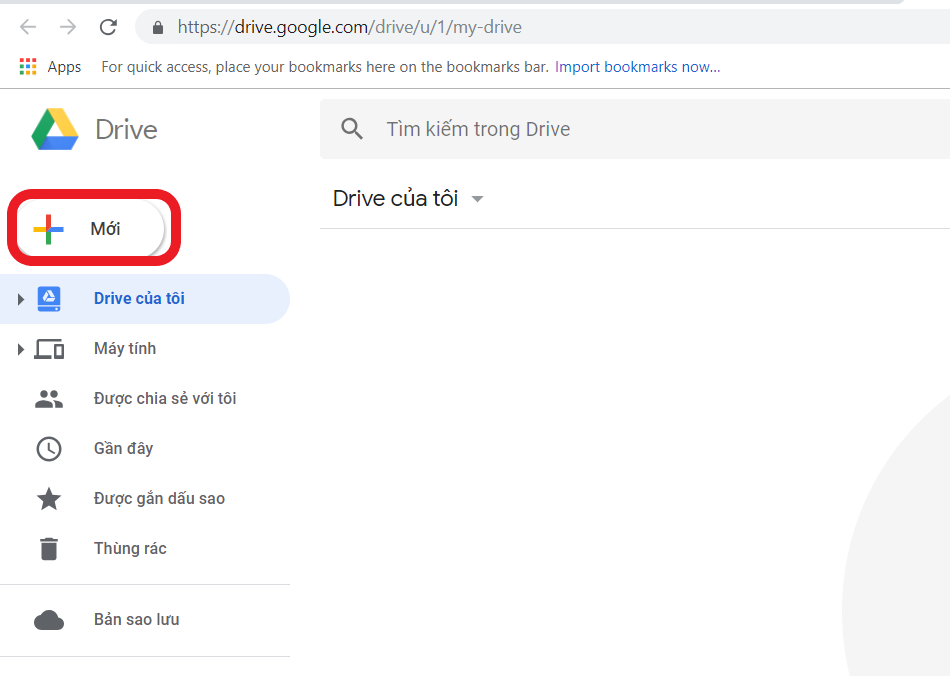
Task: Reload the page with the refresh icon
Action: click(x=108, y=27)
